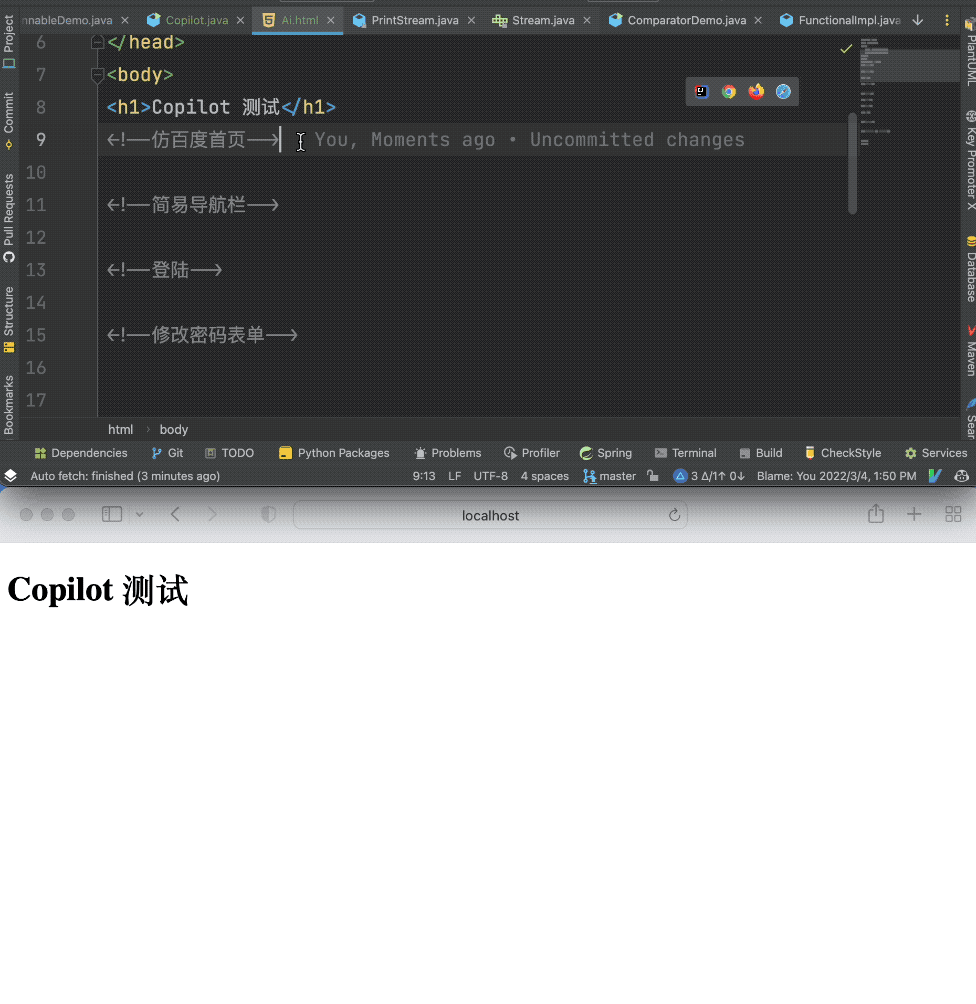This screenshot has width=976, height=1004.
Task: Collapse the <body> fold marker
Action: (97, 76)
